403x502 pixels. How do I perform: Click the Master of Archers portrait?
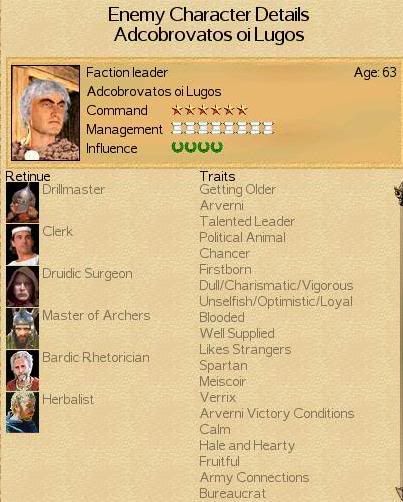pos(22,328)
